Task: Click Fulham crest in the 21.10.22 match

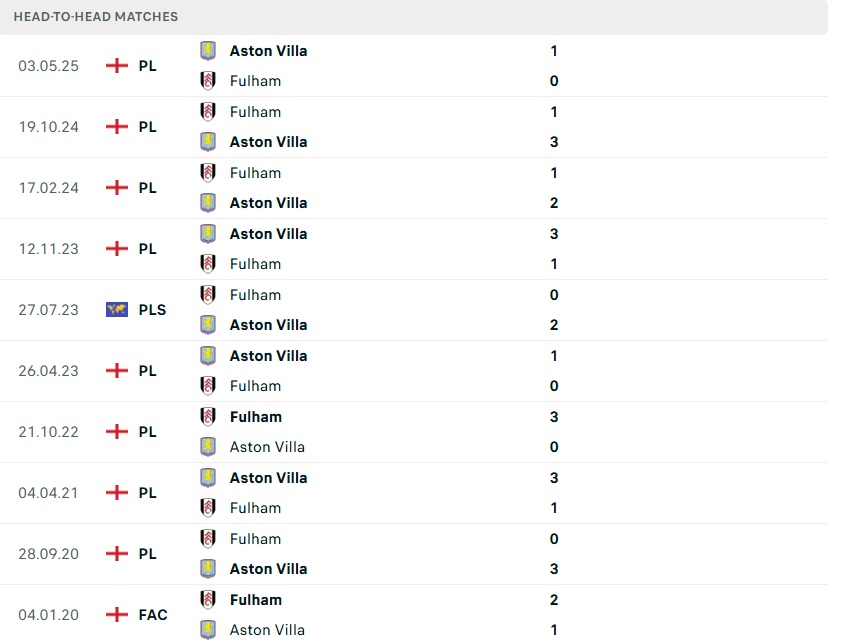Action: (x=208, y=416)
